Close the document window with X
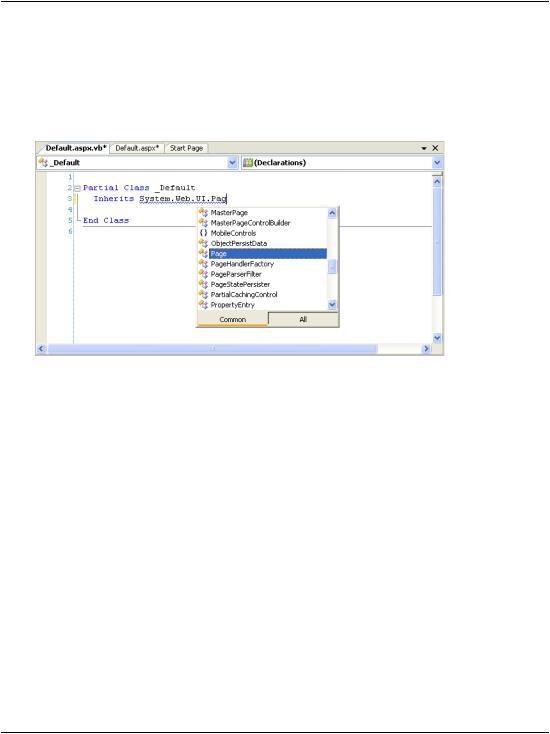Viewport: 550px width, 734px height. point(435,148)
